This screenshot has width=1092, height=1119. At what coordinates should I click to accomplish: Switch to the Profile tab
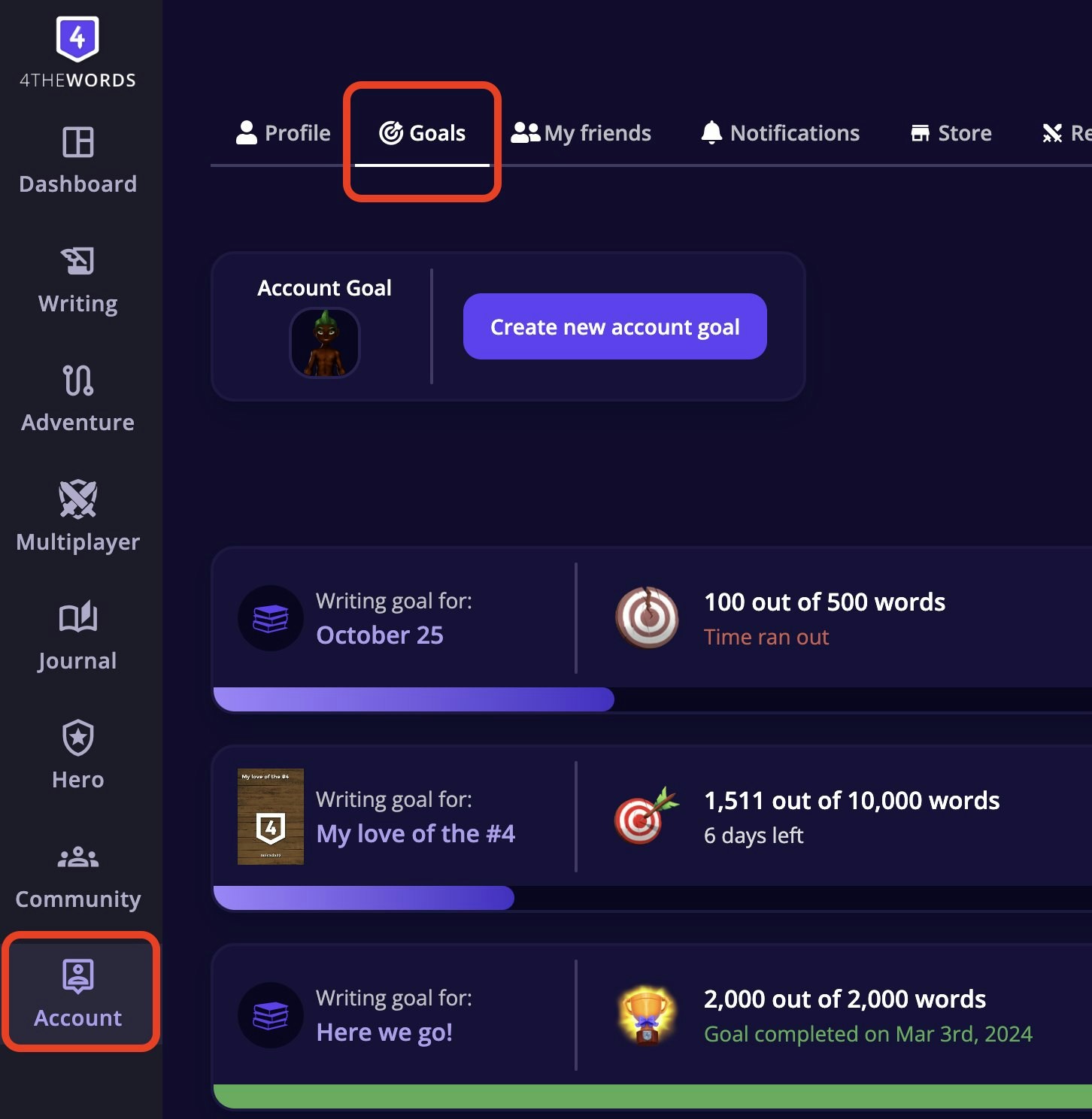tap(283, 132)
